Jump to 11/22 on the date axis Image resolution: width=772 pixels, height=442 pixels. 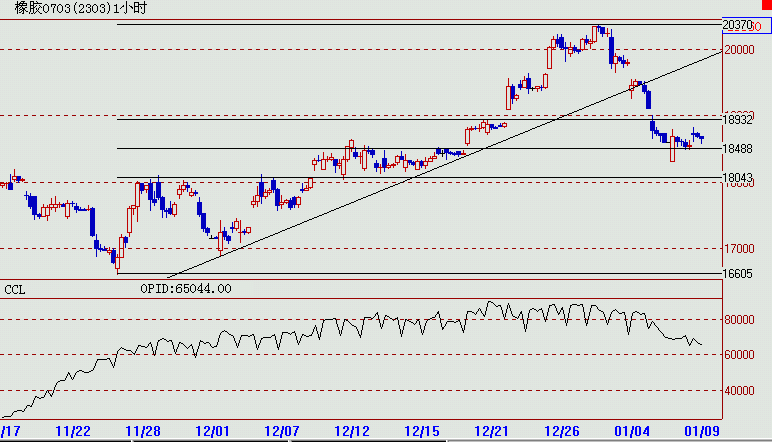[74, 431]
